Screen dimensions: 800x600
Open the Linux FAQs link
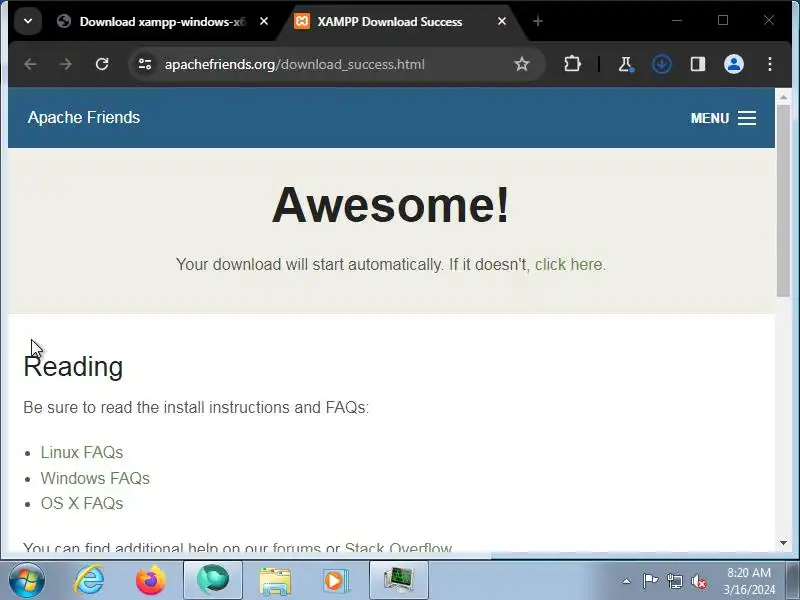pyautogui.click(x=82, y=452)
